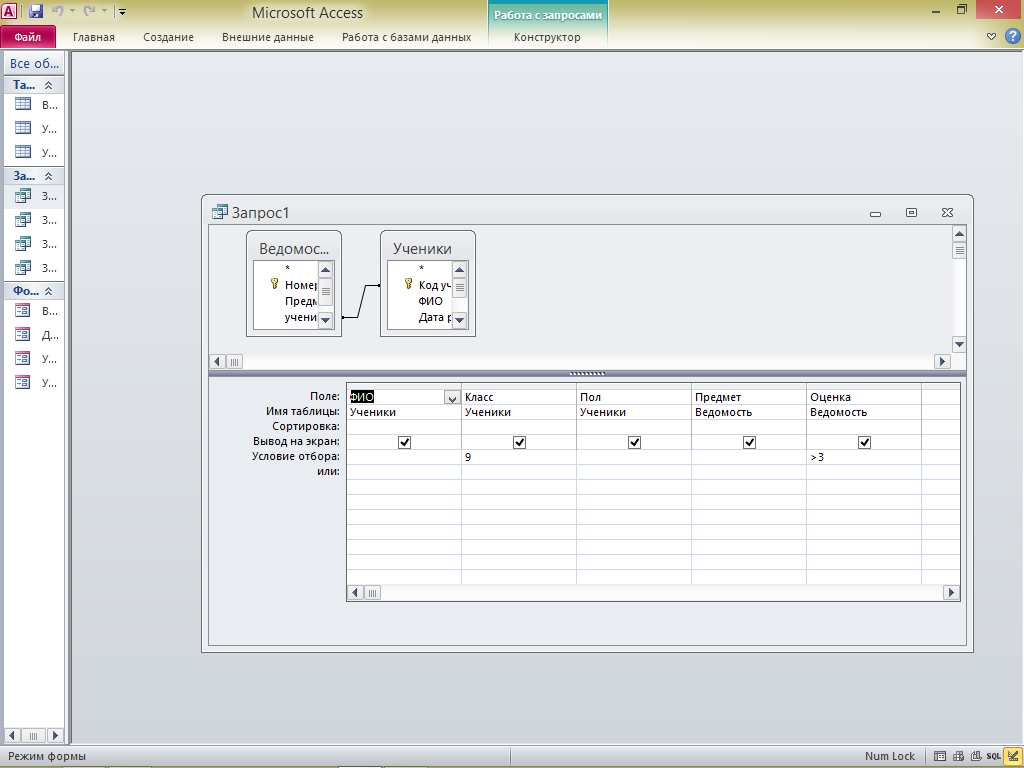The height and width of the screenshot is (768, 1024).
Task: Click the table pane horizontal scroll thumb
Action: tap(234, 361)
